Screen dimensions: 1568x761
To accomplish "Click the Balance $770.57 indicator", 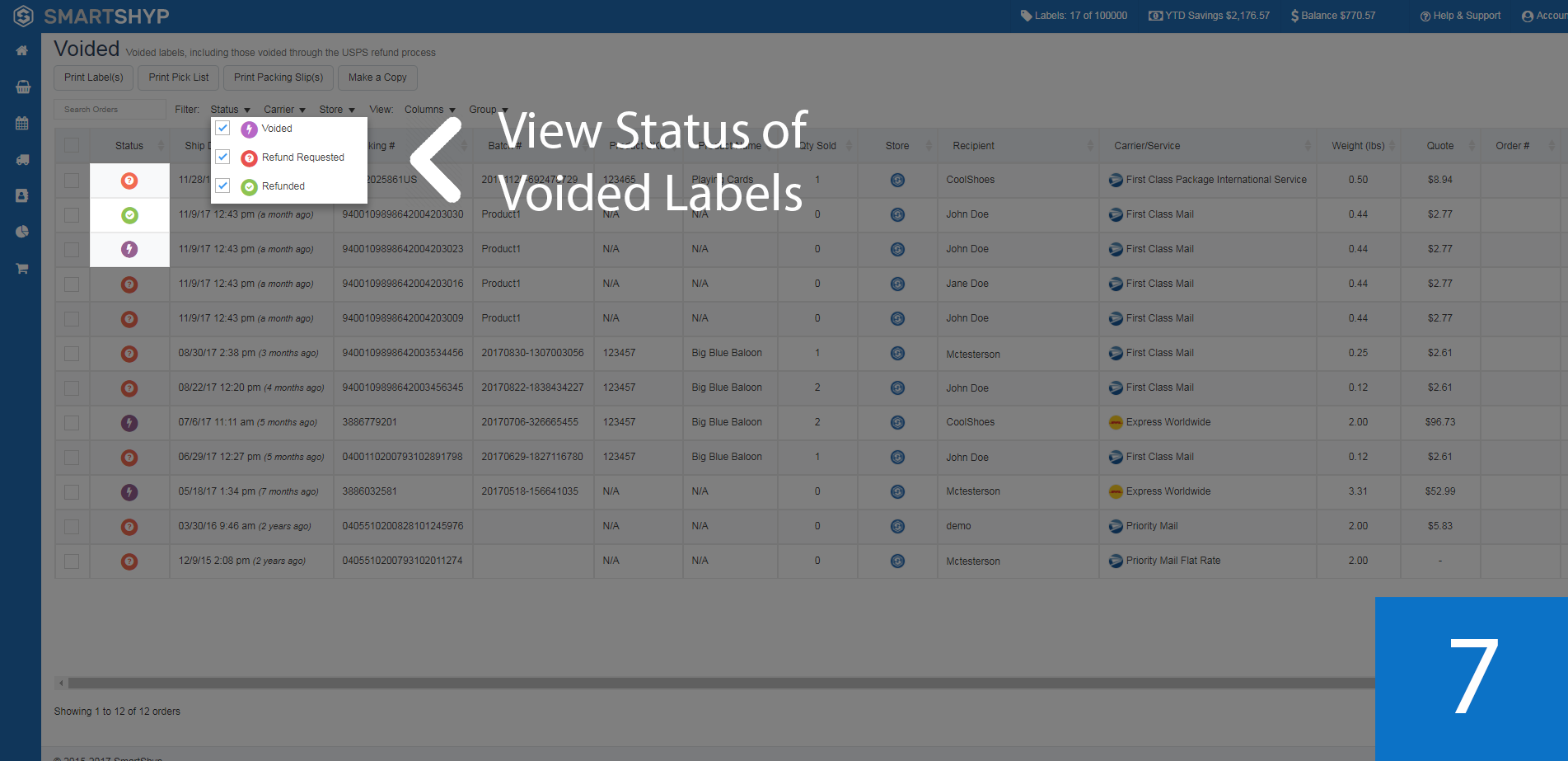I will tap(1333, 16).
